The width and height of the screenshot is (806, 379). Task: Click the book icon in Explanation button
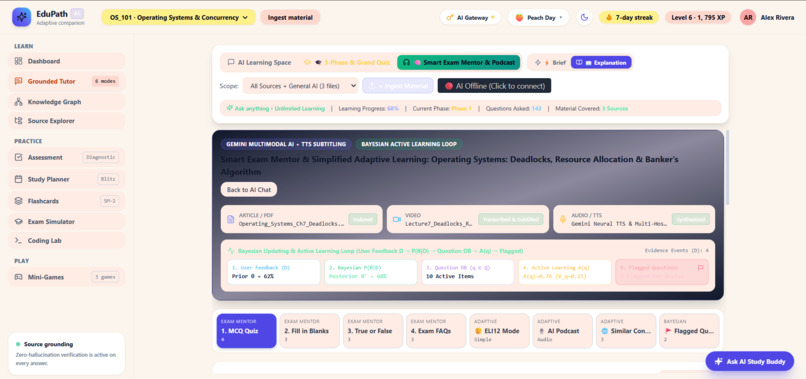[x=579, y=63]
